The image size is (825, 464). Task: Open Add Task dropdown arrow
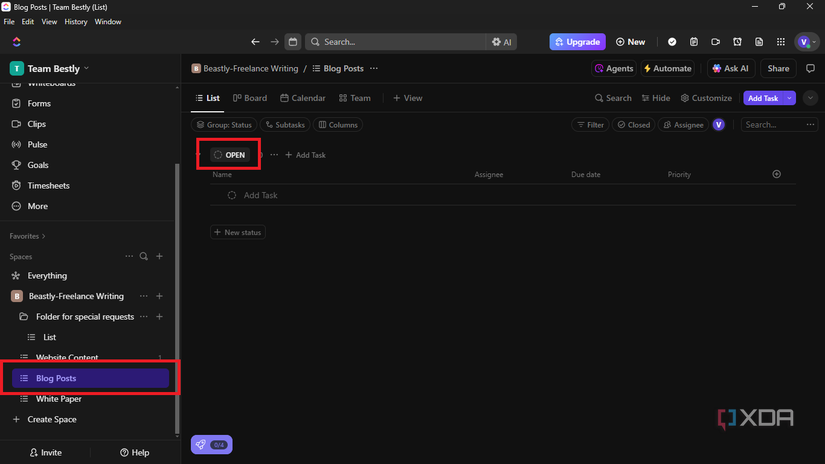tap(789, 98)
